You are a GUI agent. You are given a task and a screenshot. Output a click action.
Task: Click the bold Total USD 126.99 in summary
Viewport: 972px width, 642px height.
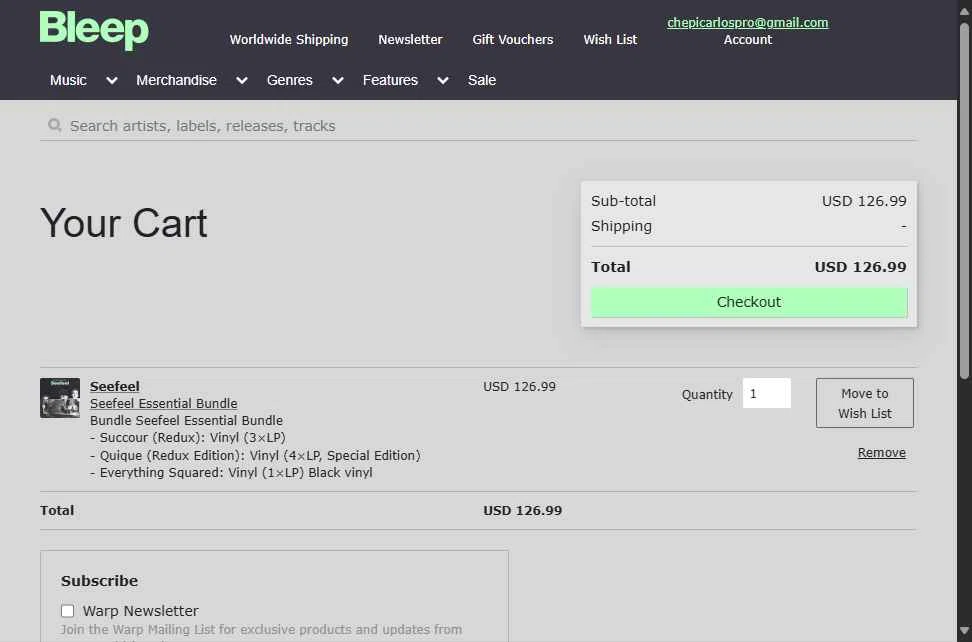(860, 267)
